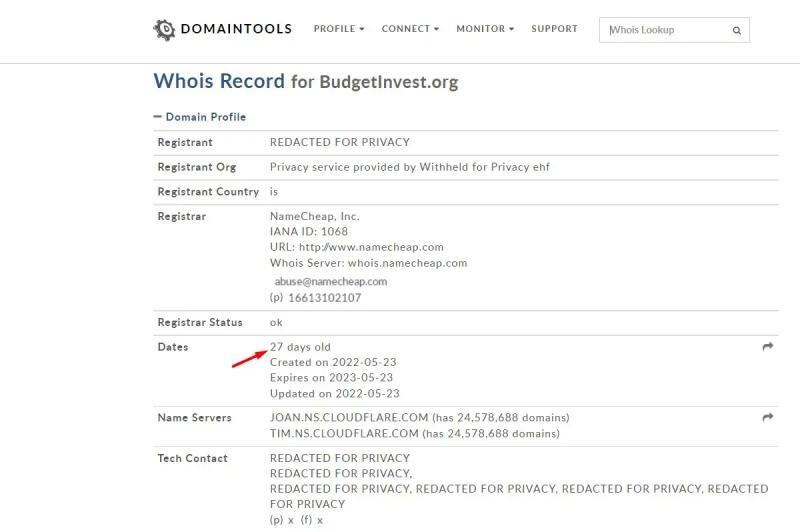
Task: Select the Registrant 'REDACTED FOR PRIVACY' value
Action: click(340, 142)
